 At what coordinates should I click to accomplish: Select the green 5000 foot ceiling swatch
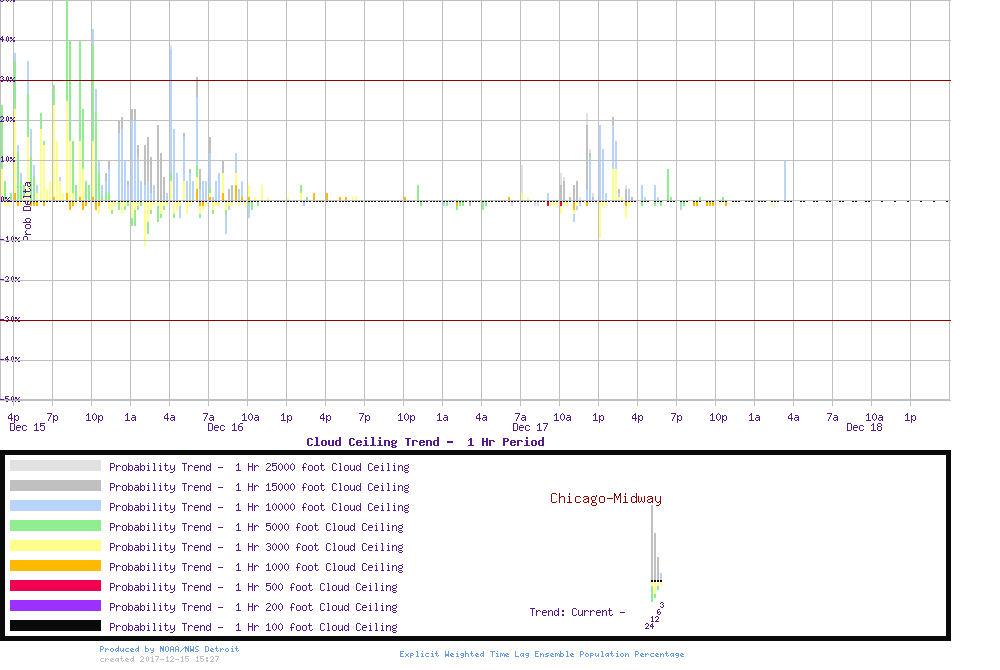55,526
